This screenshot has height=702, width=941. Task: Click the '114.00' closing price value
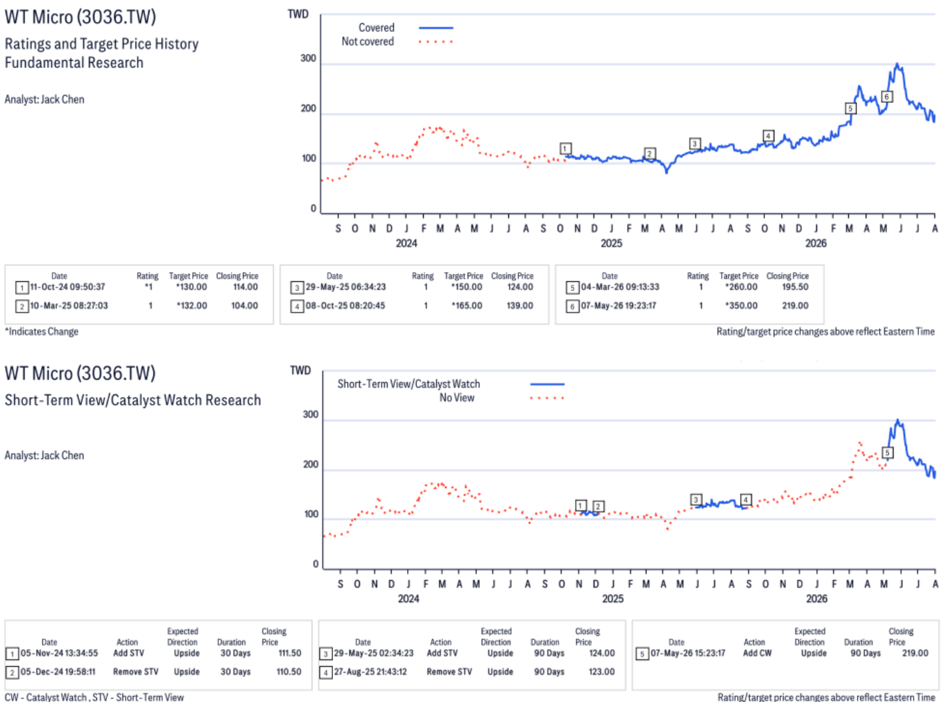coord(245,287)
